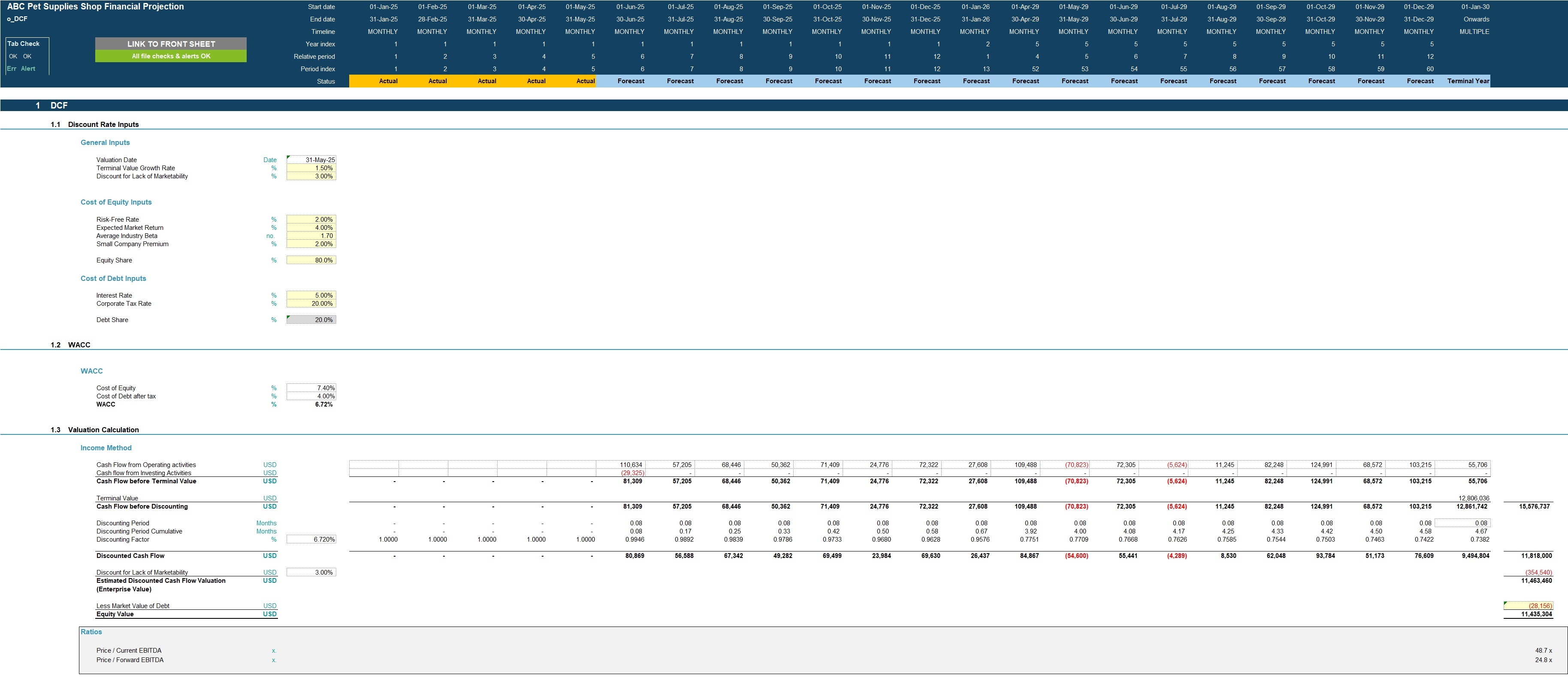This screenshot has width=1568, height=681.
Task: Select the MULTIPLE timeline header cell
Action: pyautogui.click(x=1474, y=32)
